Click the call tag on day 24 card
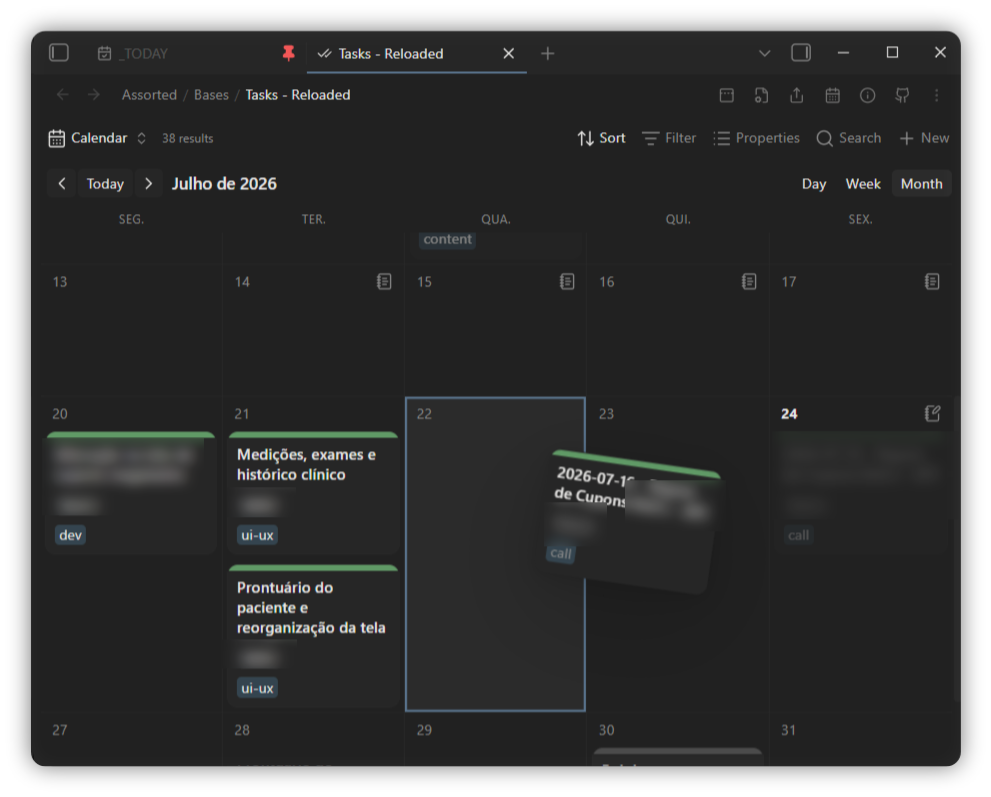This screenshot has height=797, width=991. click(x=798, y=535)
